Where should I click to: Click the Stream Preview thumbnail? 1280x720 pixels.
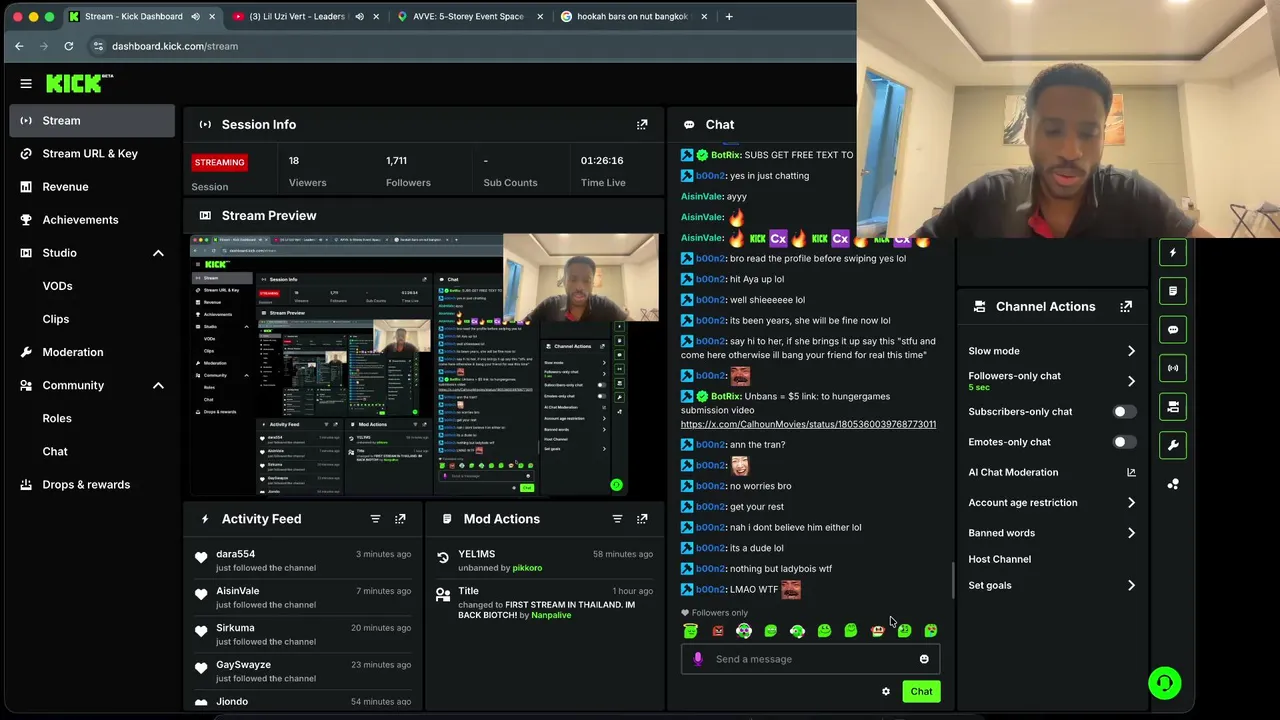424,365
